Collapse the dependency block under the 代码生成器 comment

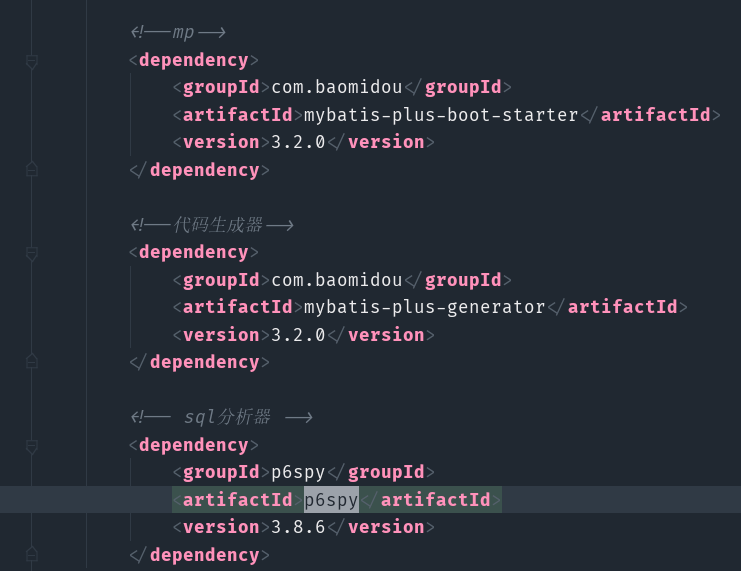(32, 253)
